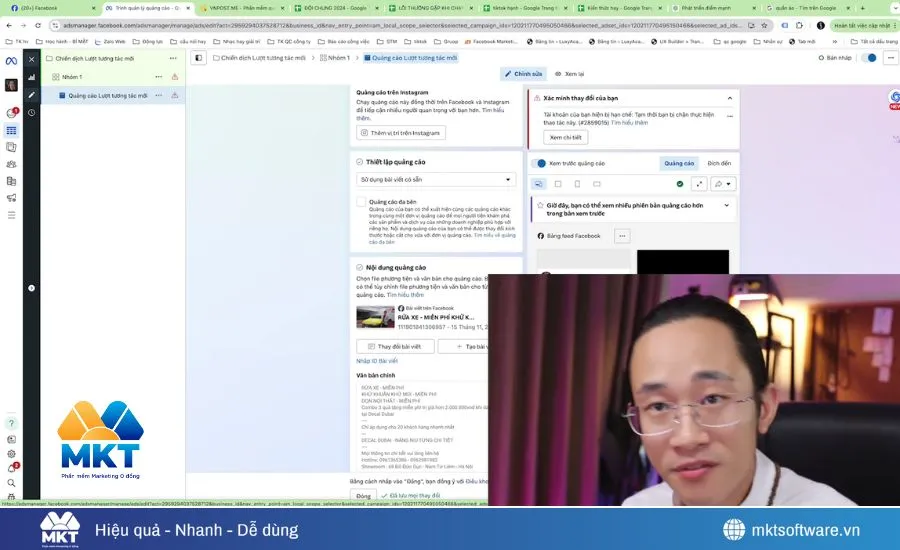The width and height of the screenshot is (900, 550).
Task: Open the warning icon on the Nhóm 1 row
Action: pyautogui.click(x=174, y=77)
